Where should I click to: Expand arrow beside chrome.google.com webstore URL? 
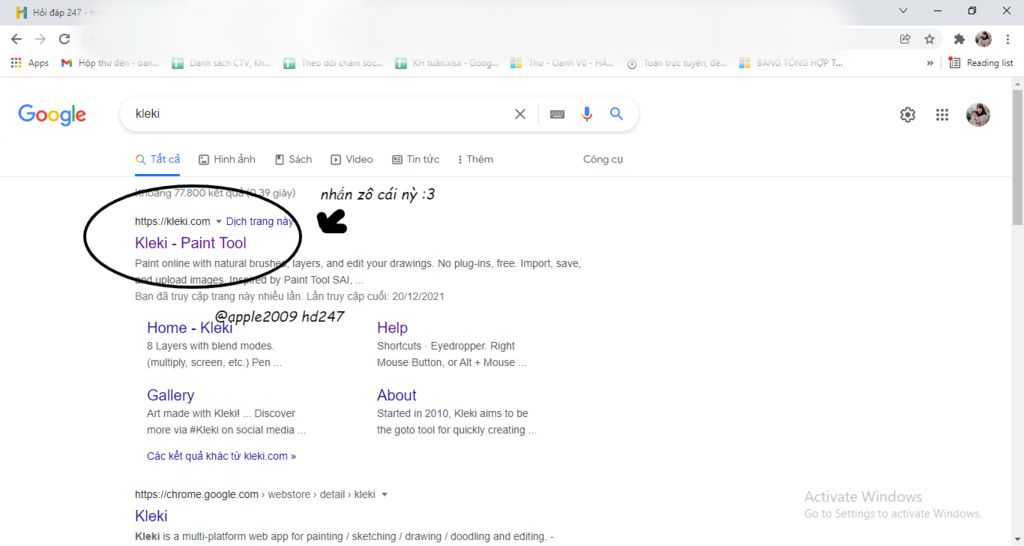384,494
